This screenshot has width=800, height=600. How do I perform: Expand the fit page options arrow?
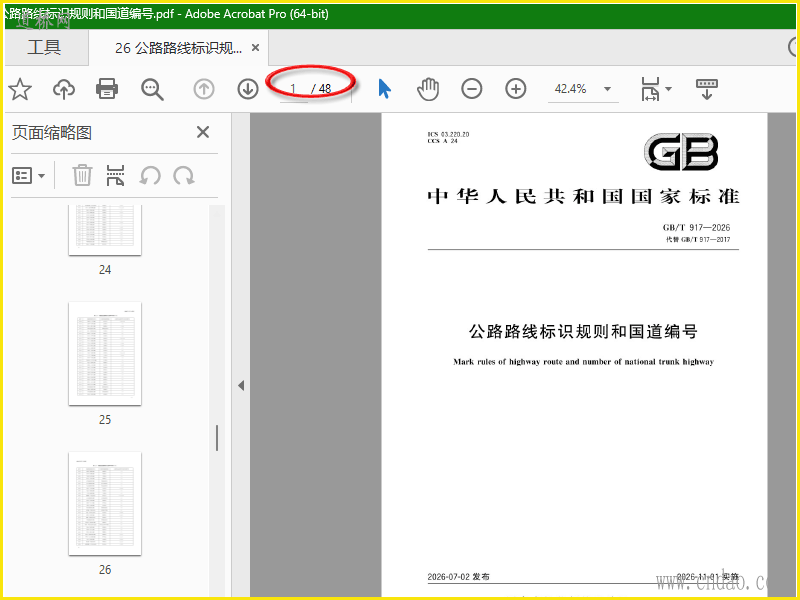pos(668,89)
